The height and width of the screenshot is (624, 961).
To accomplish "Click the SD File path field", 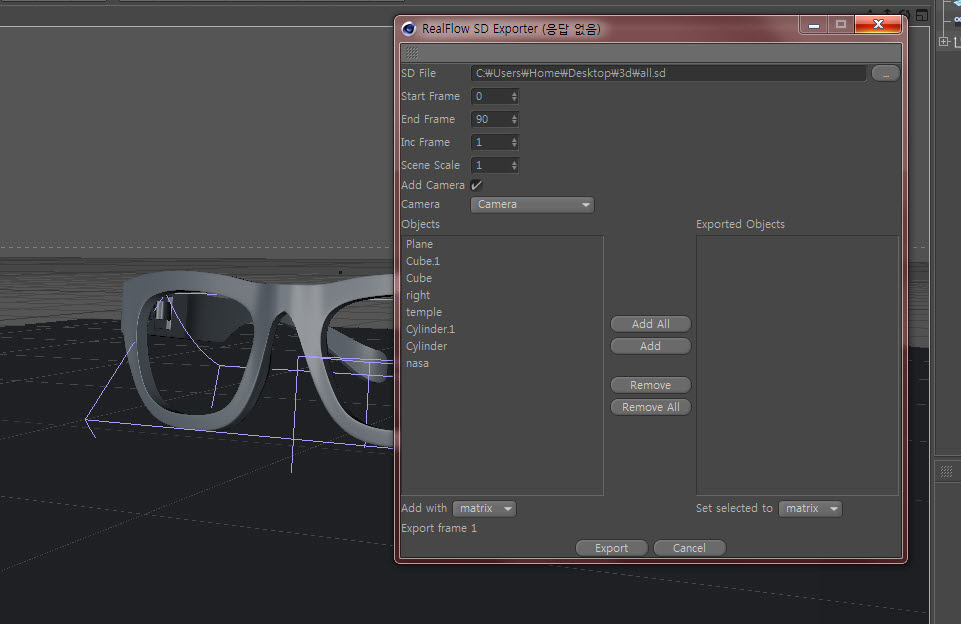I will click(668, 74).
